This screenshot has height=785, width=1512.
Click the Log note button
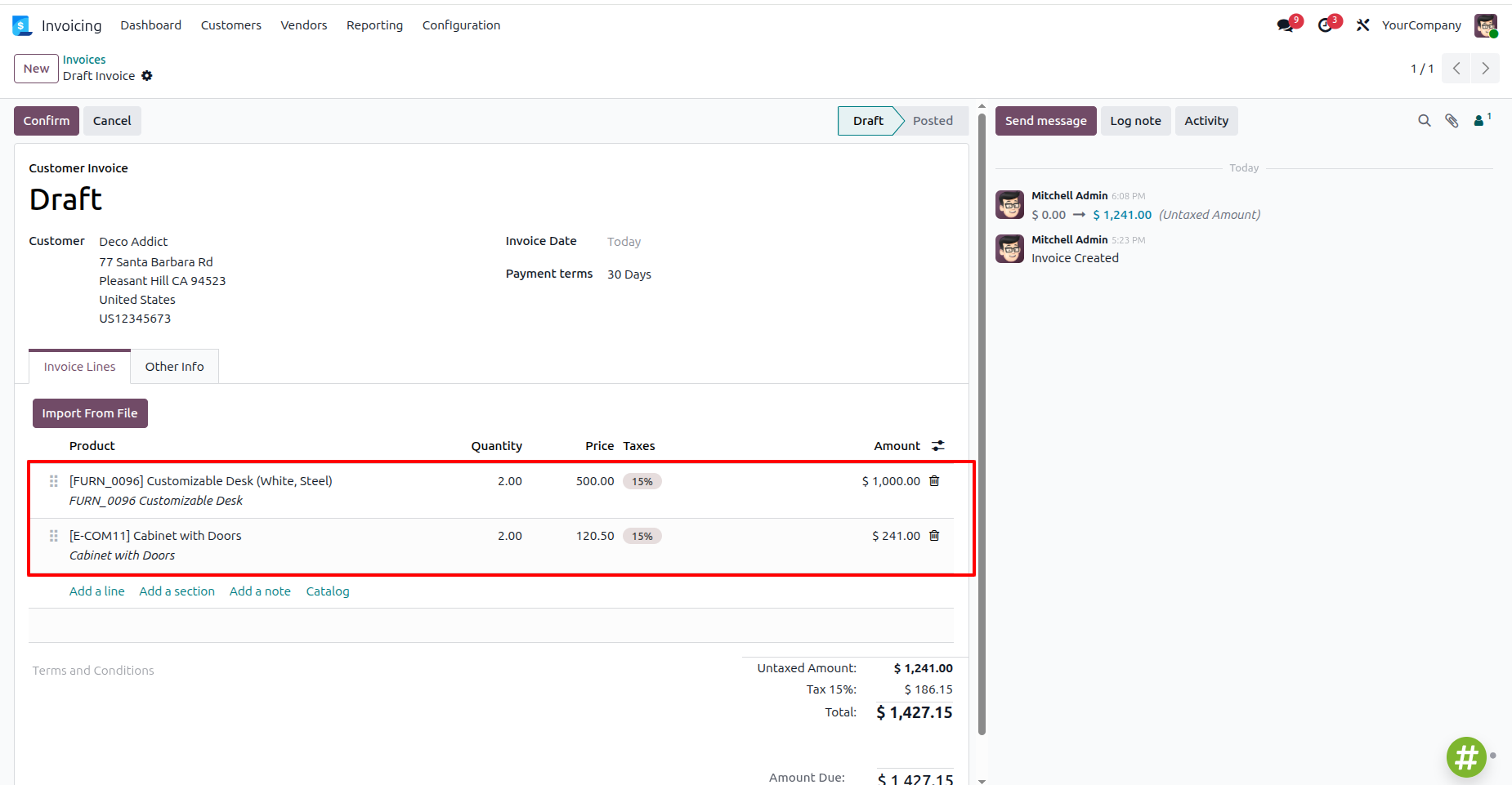[1135, 121]
